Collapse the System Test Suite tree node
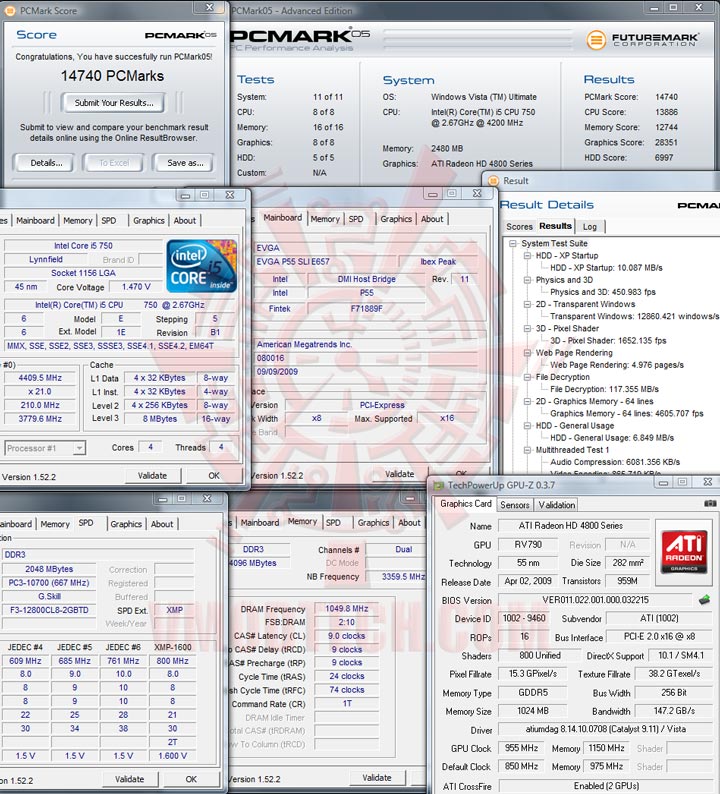720x794 pixels. [513, 244]
